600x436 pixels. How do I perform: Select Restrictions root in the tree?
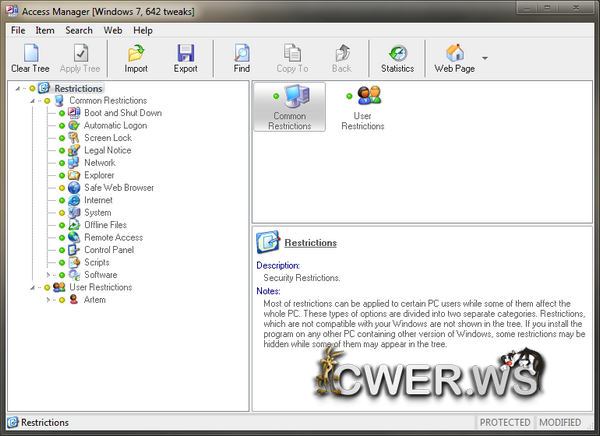(x=78, y=88)
